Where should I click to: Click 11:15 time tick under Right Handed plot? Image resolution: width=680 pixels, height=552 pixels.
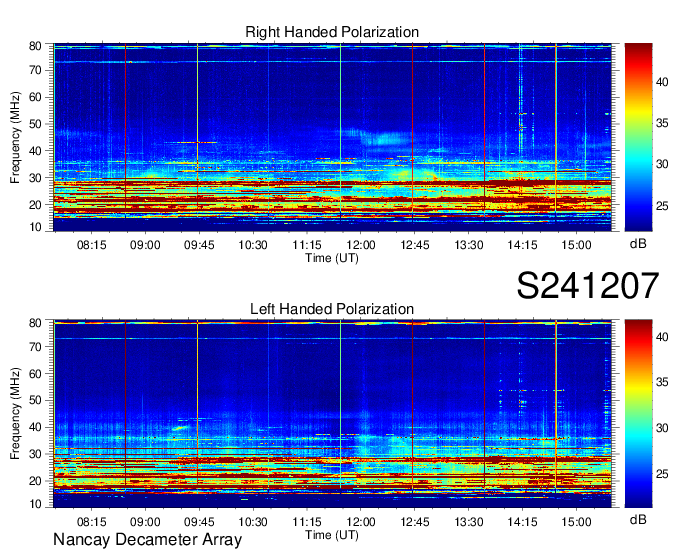click(x=307, y=245)
